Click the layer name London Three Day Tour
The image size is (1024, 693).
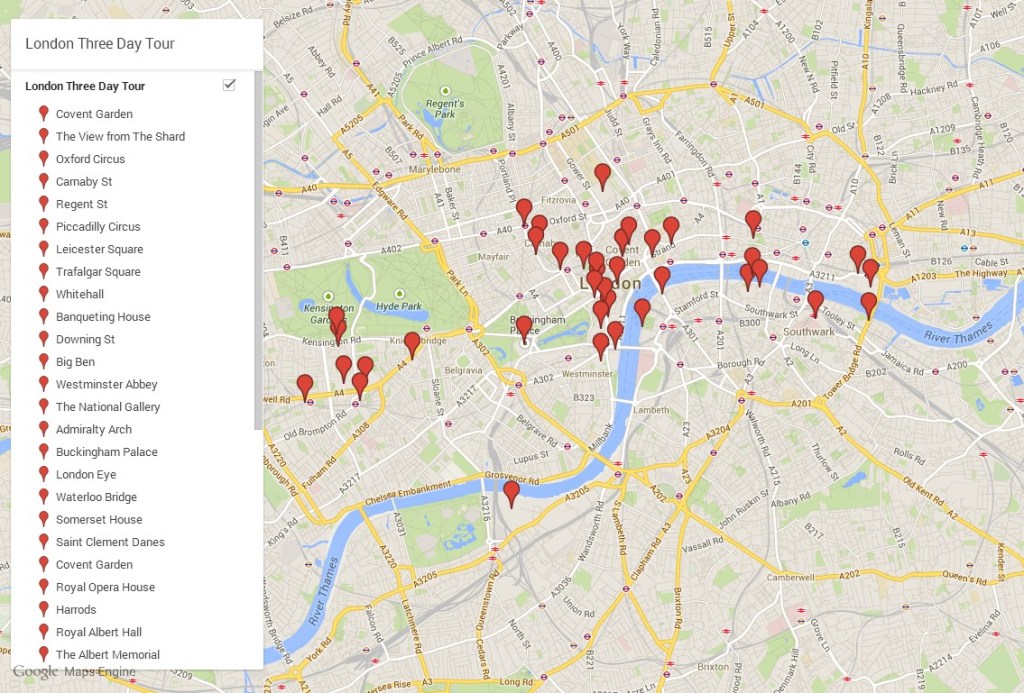click(85, 86)
